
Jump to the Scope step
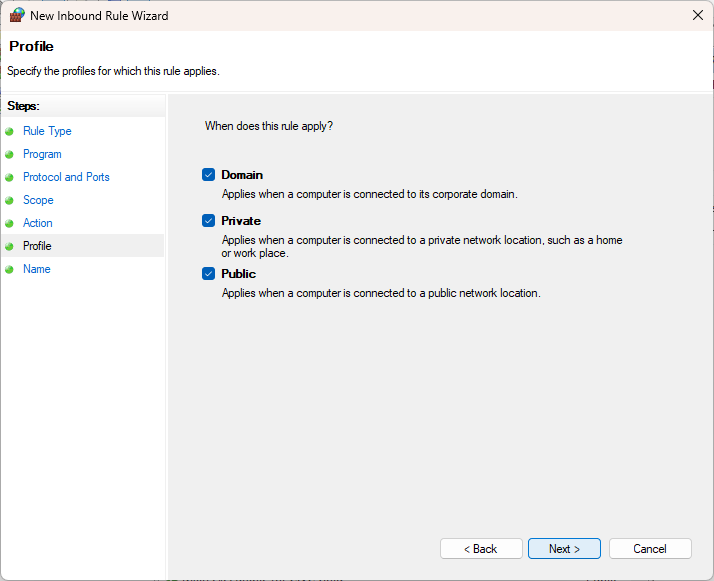[38, 200]
